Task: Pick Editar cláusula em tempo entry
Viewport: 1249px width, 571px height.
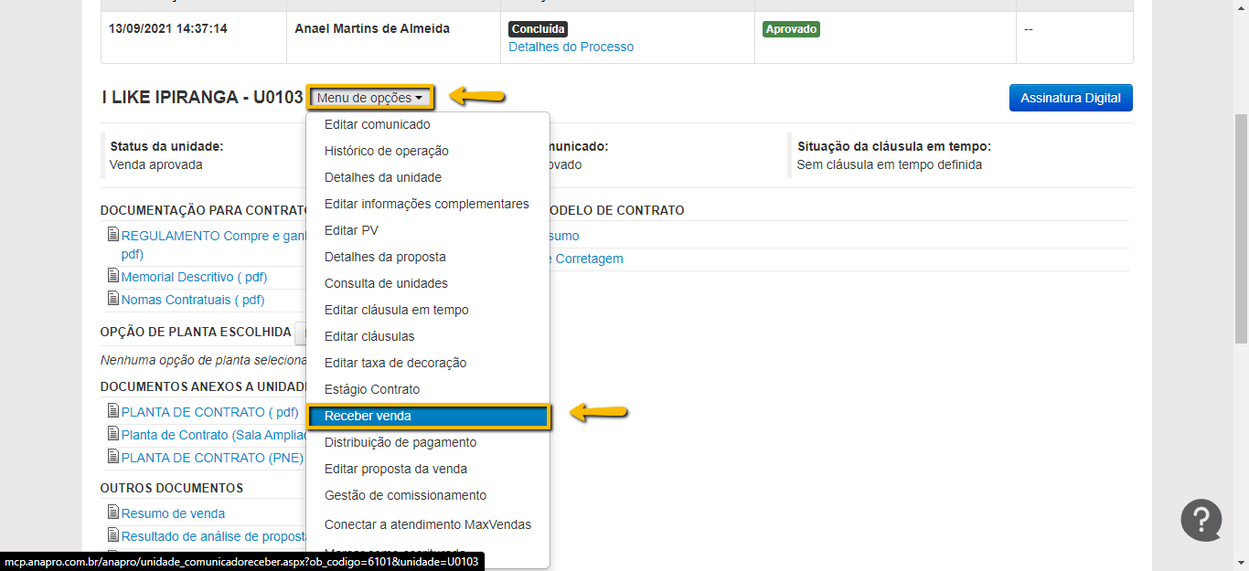Action: point(396,310)
